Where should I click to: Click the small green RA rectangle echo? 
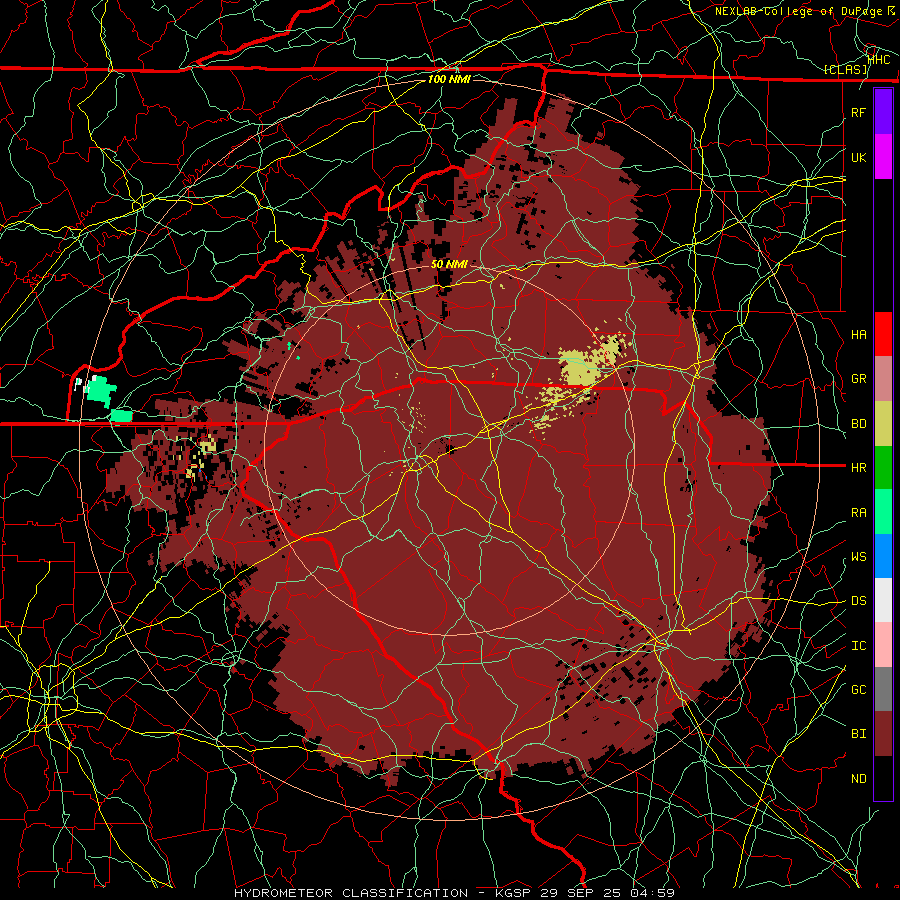pos(121,416)
